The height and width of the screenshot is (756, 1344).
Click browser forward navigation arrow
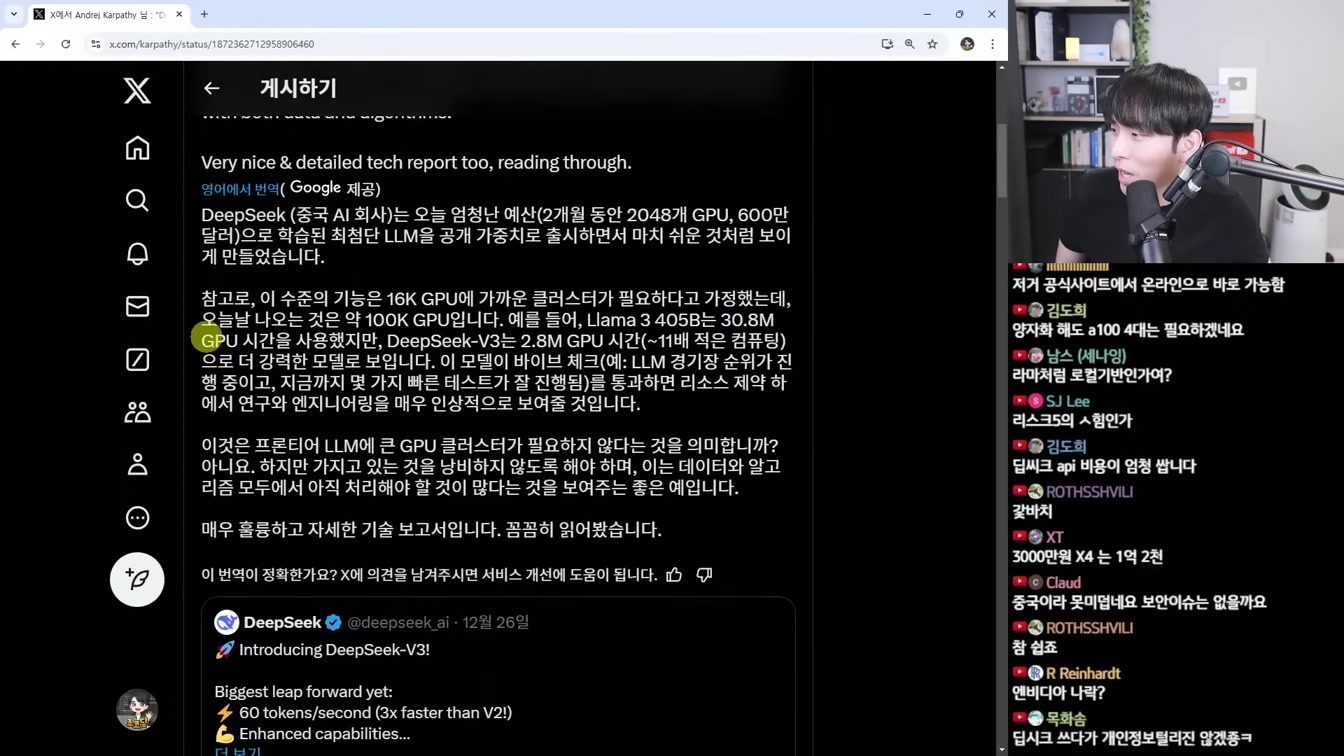[40, 44]
